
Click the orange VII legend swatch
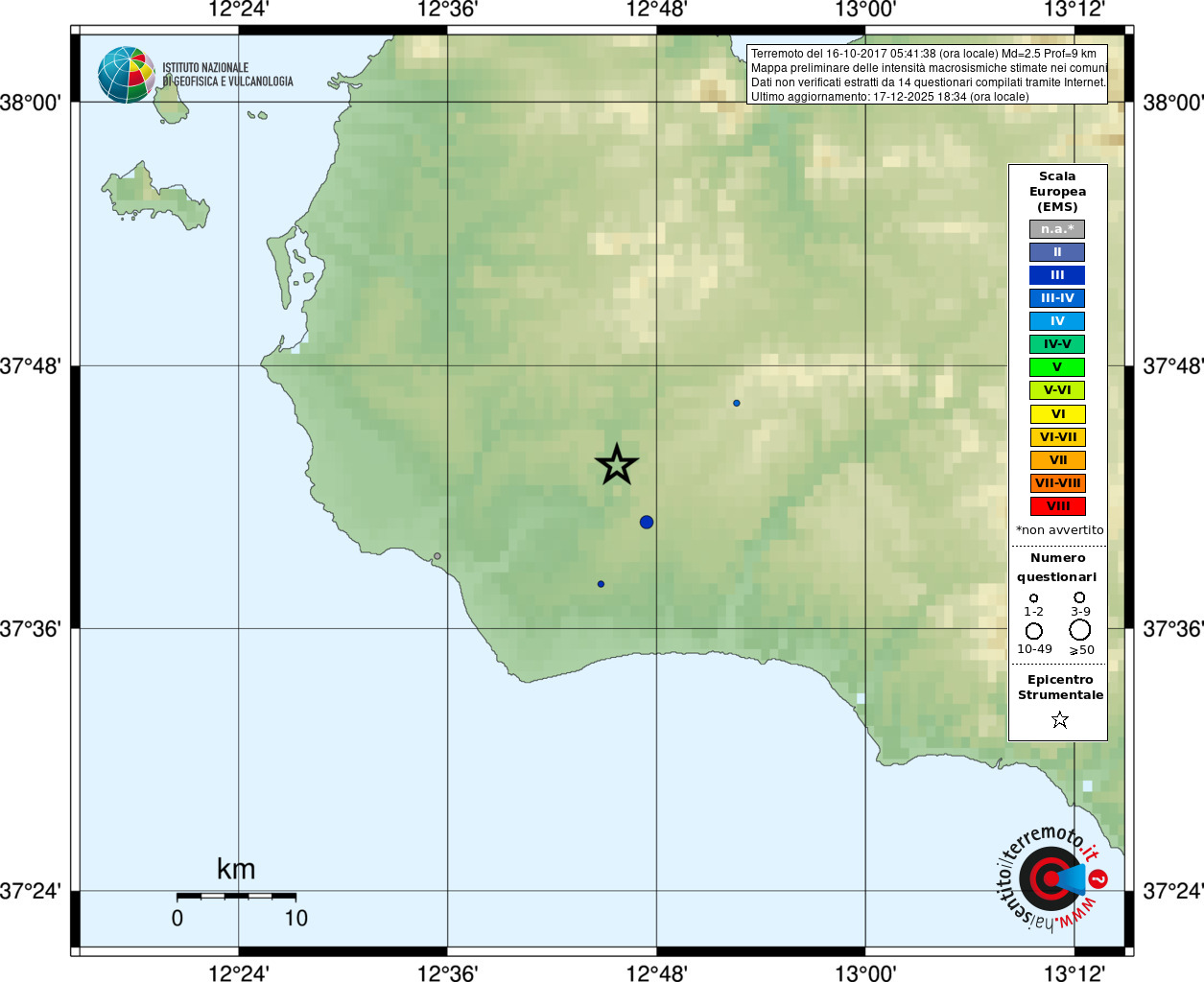(x=1057, y=460)
